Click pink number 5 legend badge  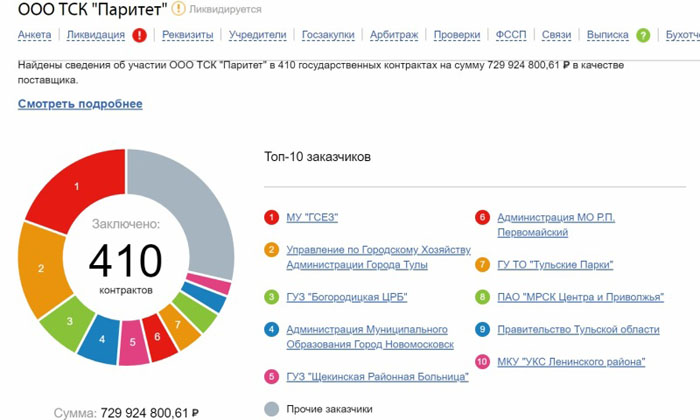pos(271,376)
